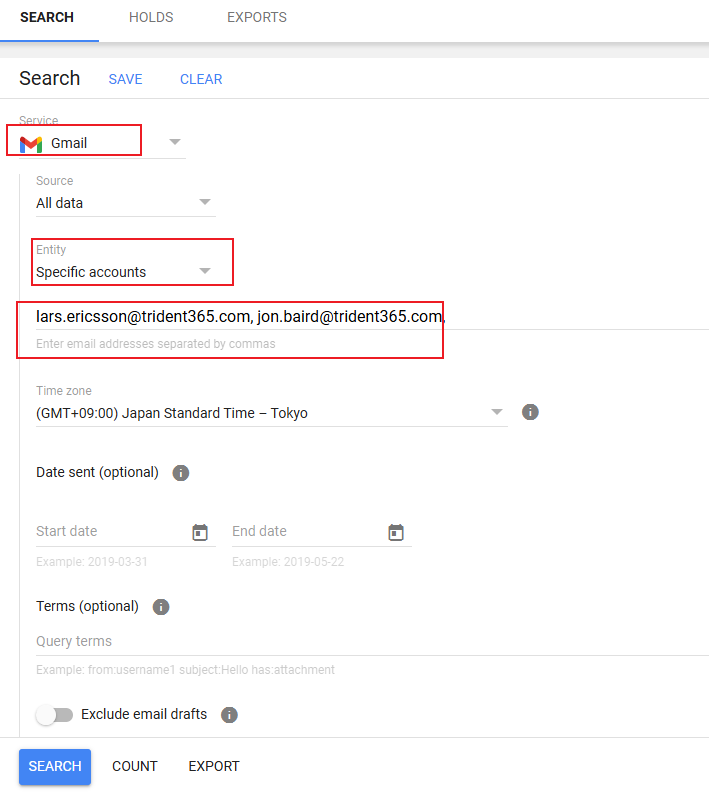709x795 pixels.
Task: Click info icon beside Date sent
Action: (181, 473)
